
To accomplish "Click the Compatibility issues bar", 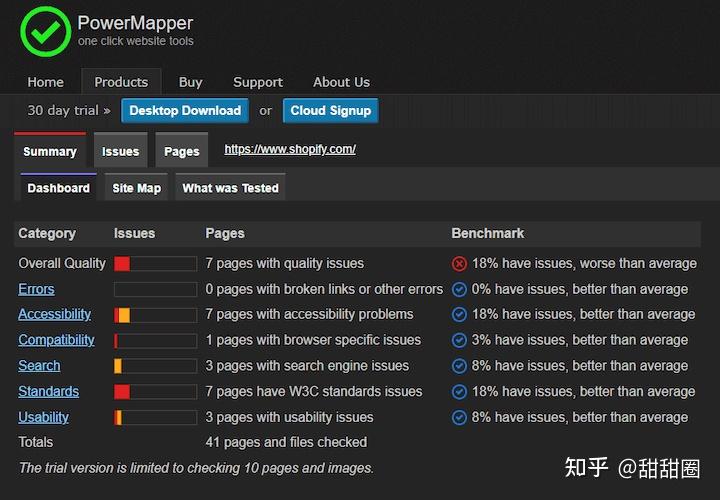I will 156,341.
